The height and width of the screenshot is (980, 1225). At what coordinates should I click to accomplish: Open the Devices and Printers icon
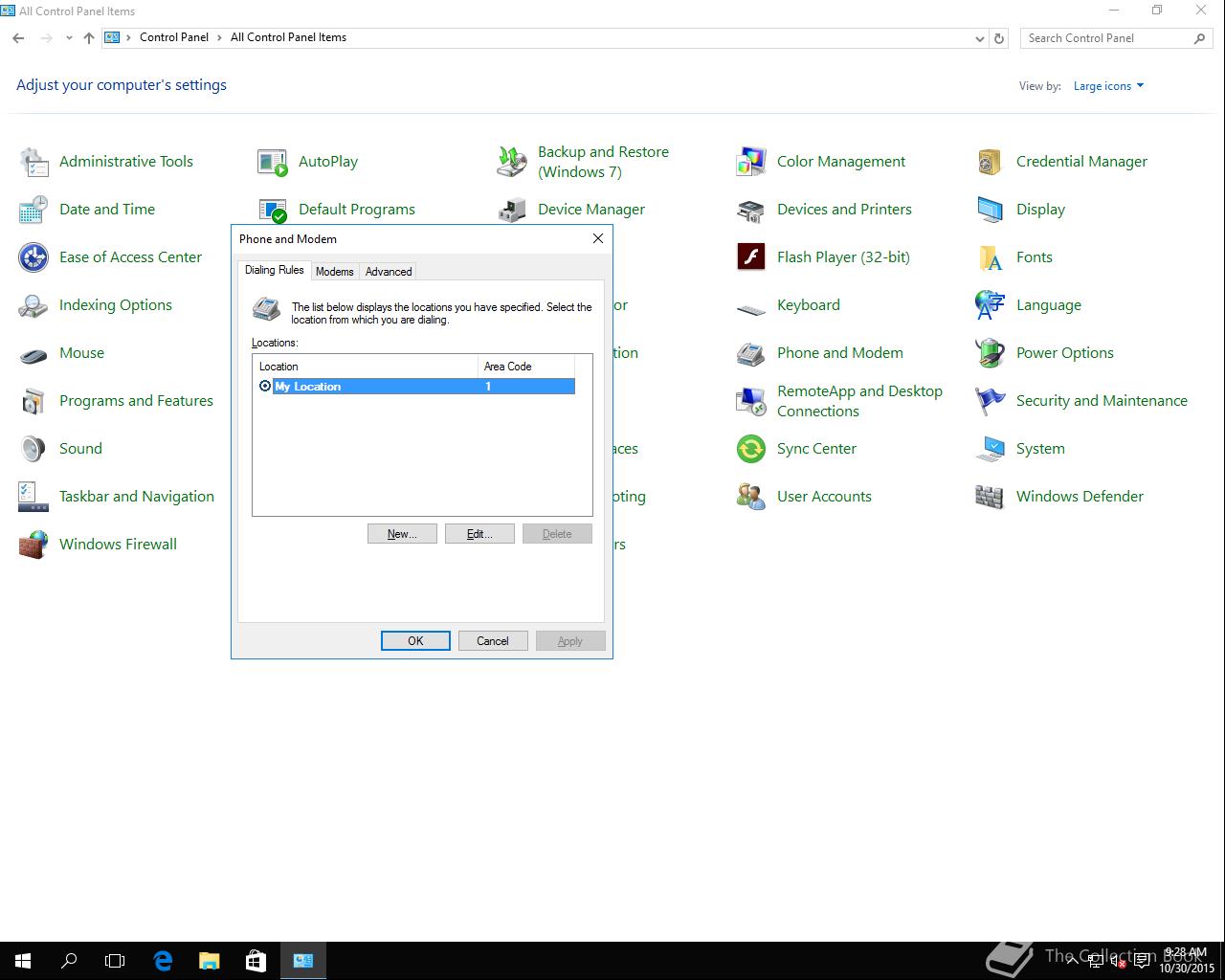[751, 210]
